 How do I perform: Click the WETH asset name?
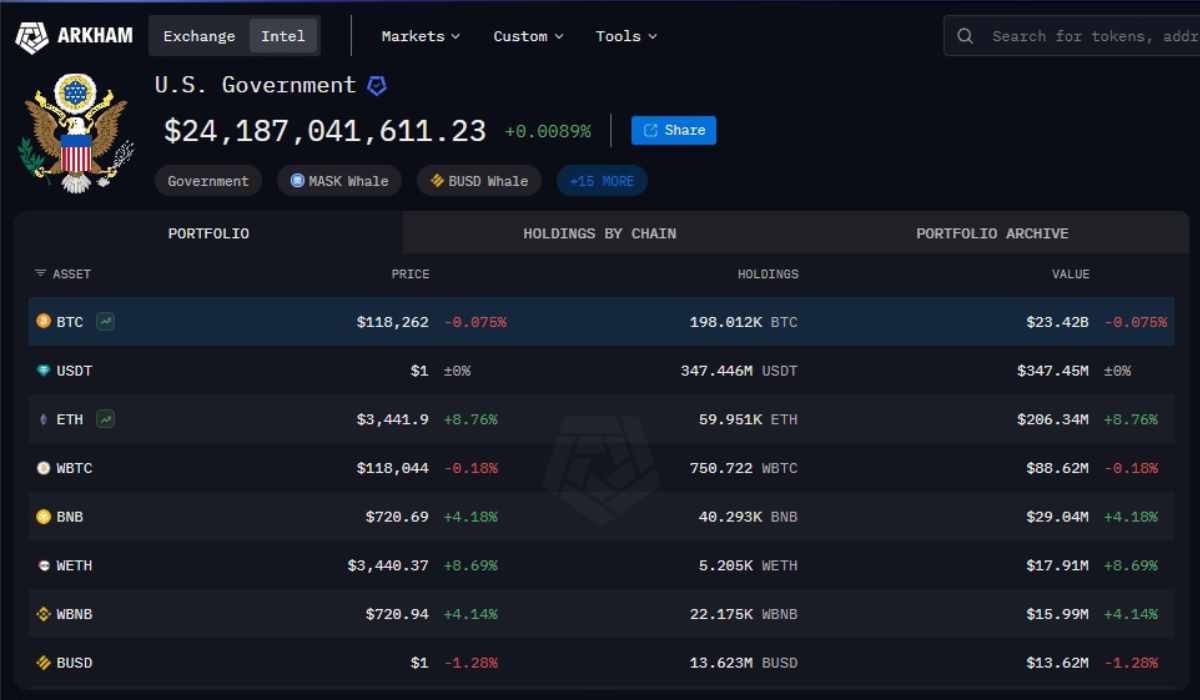click(x=74, y=566)
